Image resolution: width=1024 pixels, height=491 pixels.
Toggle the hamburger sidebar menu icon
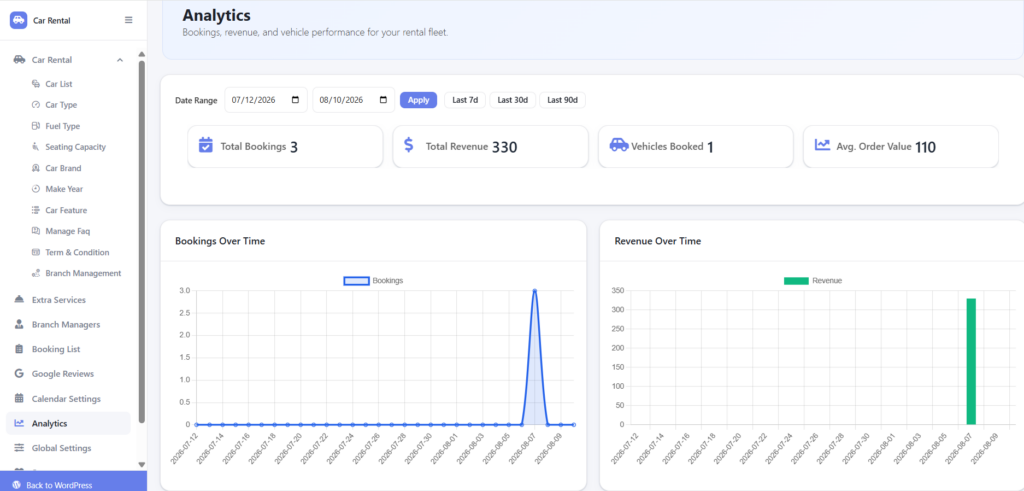coord(129,20)
